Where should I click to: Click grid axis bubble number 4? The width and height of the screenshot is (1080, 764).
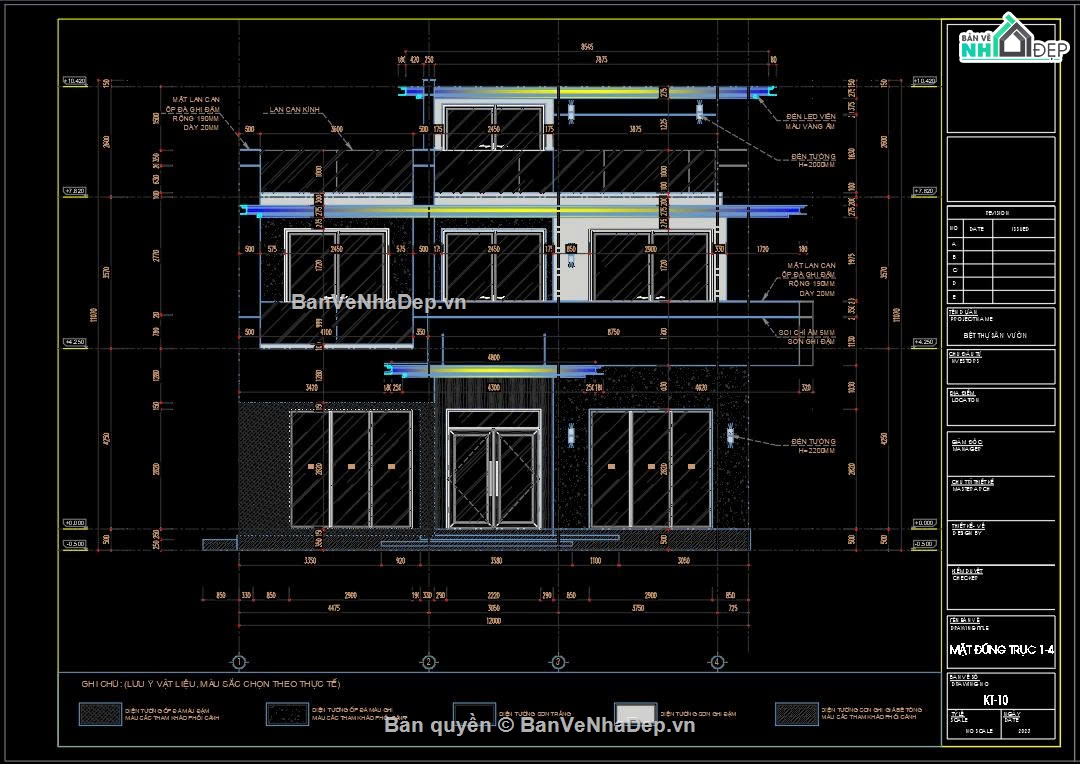tap(717, 662)
